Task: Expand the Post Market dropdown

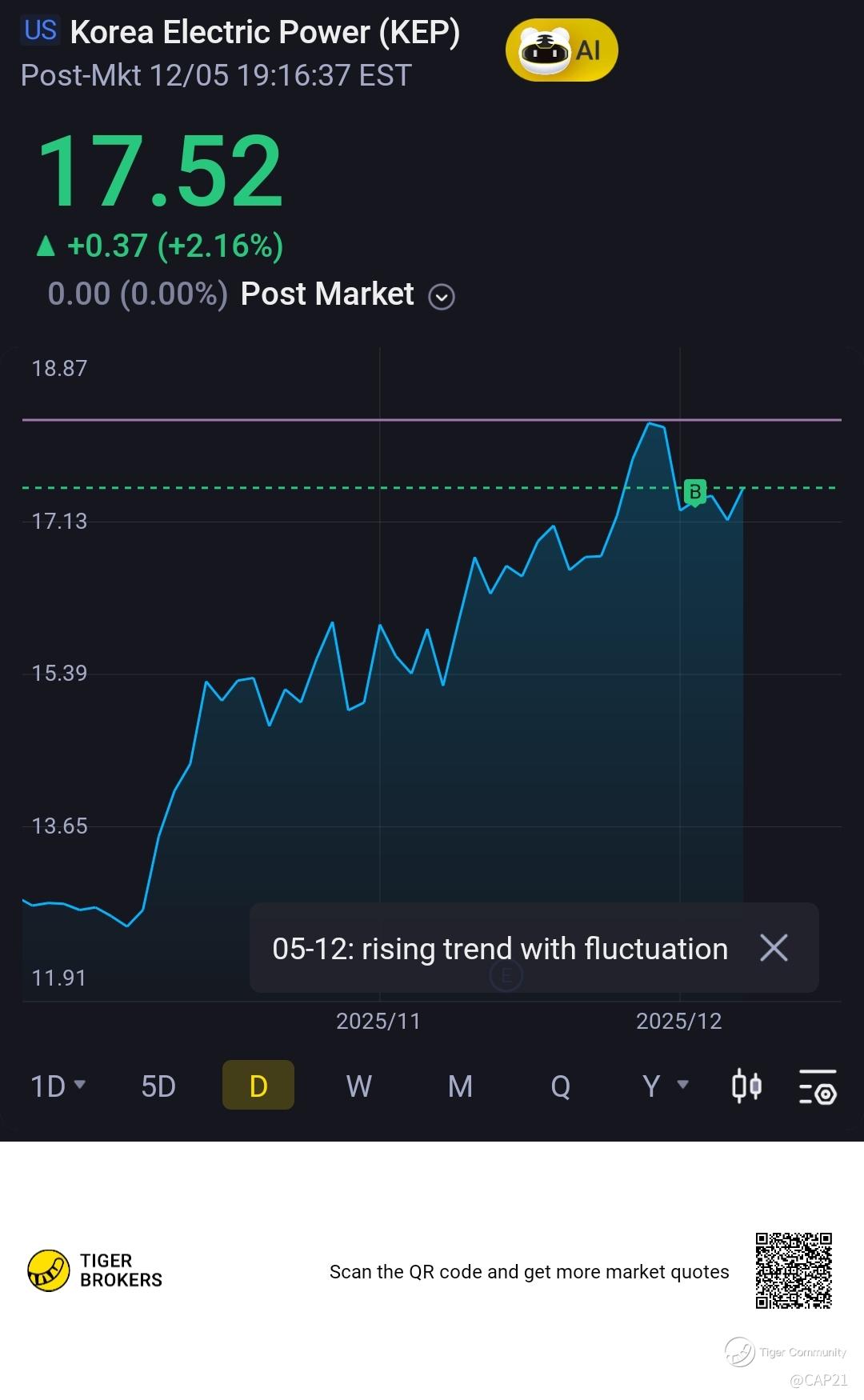Action: [x=442, y=297]
